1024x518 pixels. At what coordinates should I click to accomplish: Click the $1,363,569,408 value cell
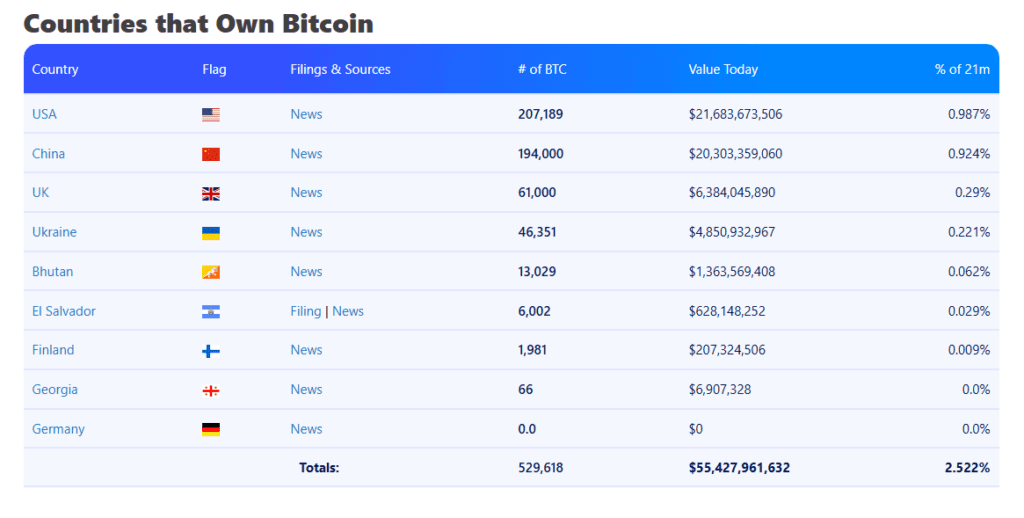click(x=732, y=272)
